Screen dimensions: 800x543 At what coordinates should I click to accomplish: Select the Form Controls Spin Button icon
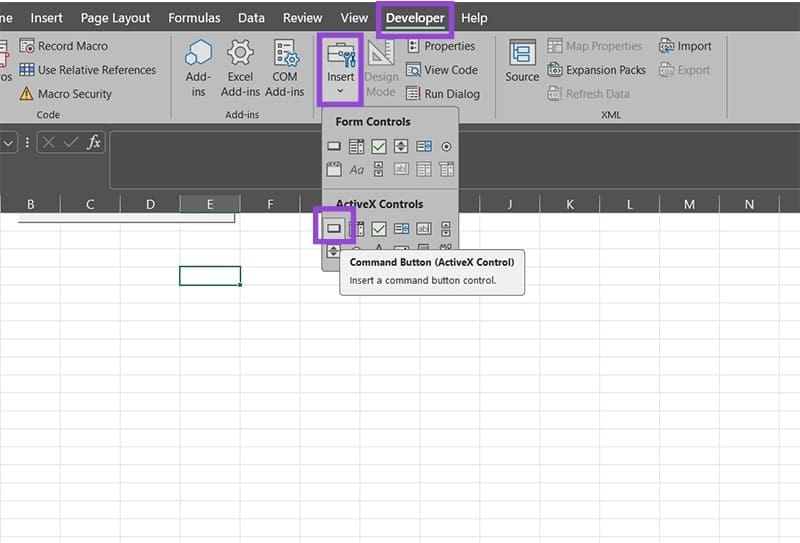[x=401, y=147]
